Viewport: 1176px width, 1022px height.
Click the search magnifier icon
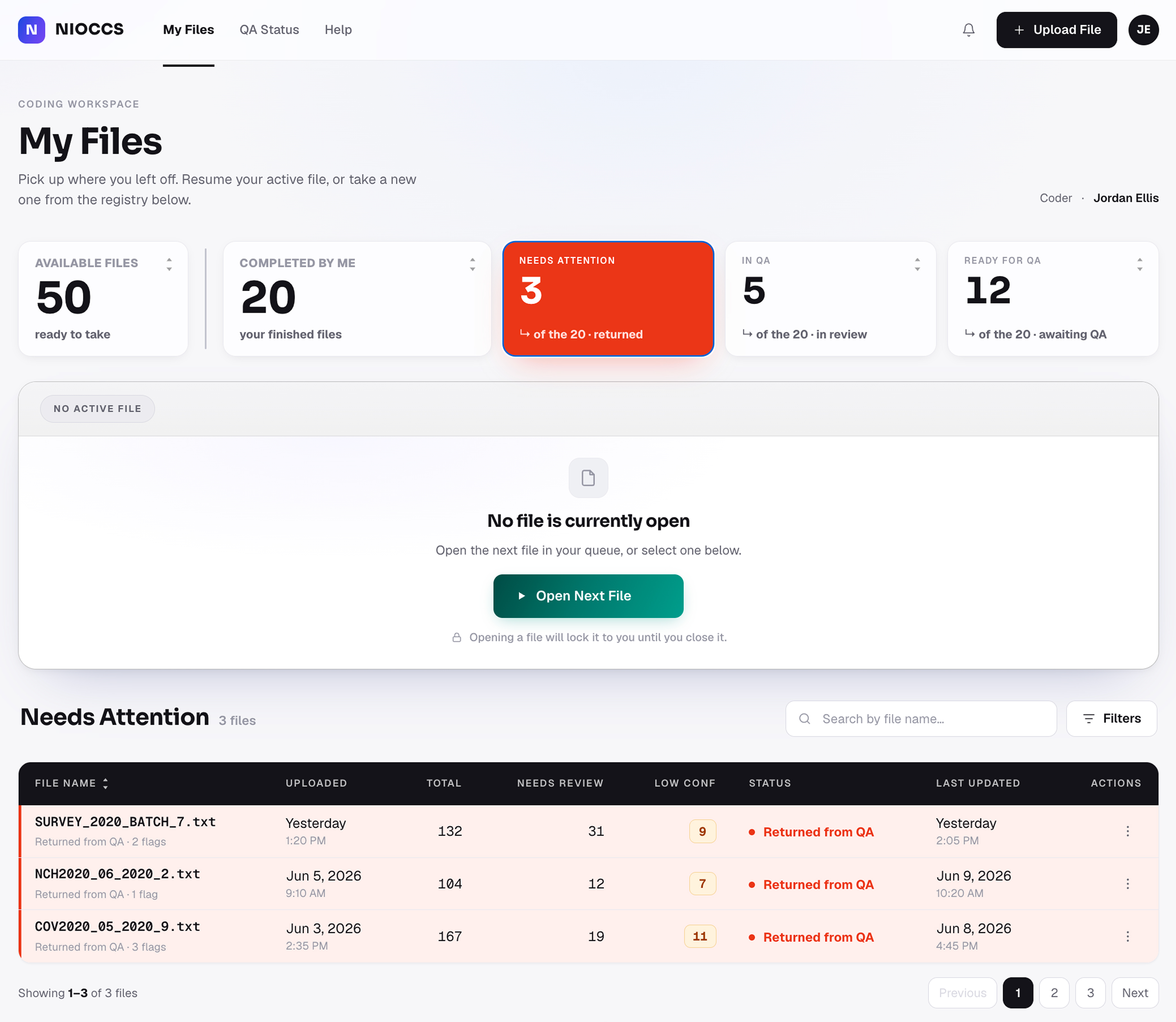[x=804, y=719]
